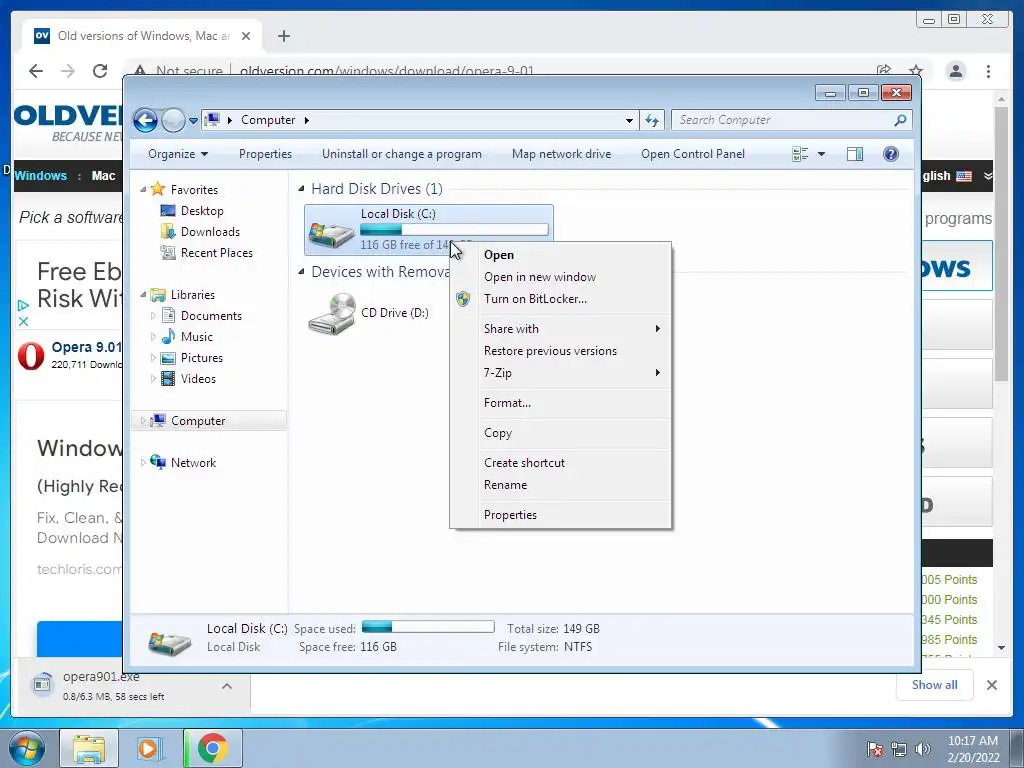Select the CD Drive (D:) icon
Screen dimensions: 1024x768
coord(332,314)
